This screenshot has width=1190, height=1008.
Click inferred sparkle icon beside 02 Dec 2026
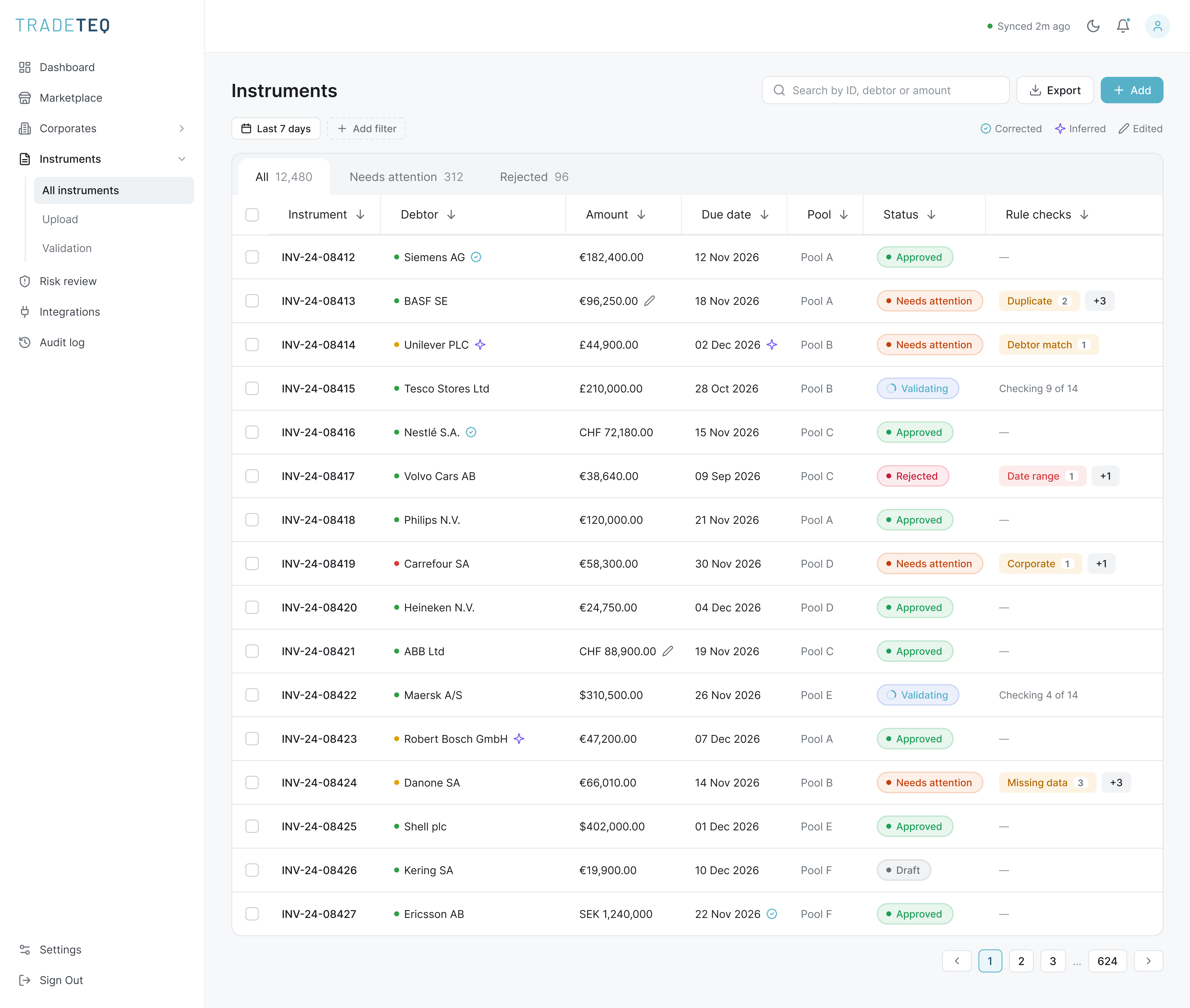[x=772, y=345]
